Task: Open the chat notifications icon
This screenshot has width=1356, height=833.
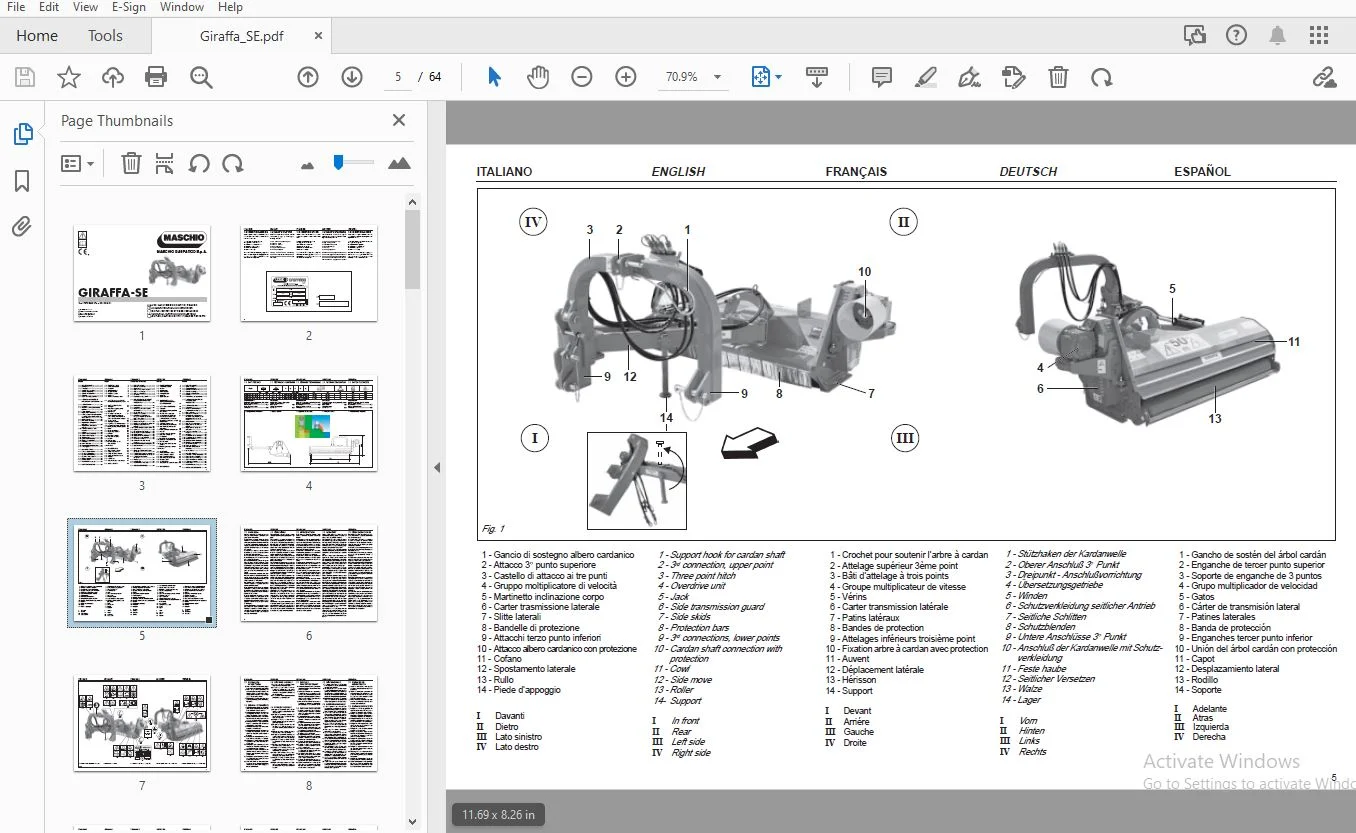Action: [1194, 35]
